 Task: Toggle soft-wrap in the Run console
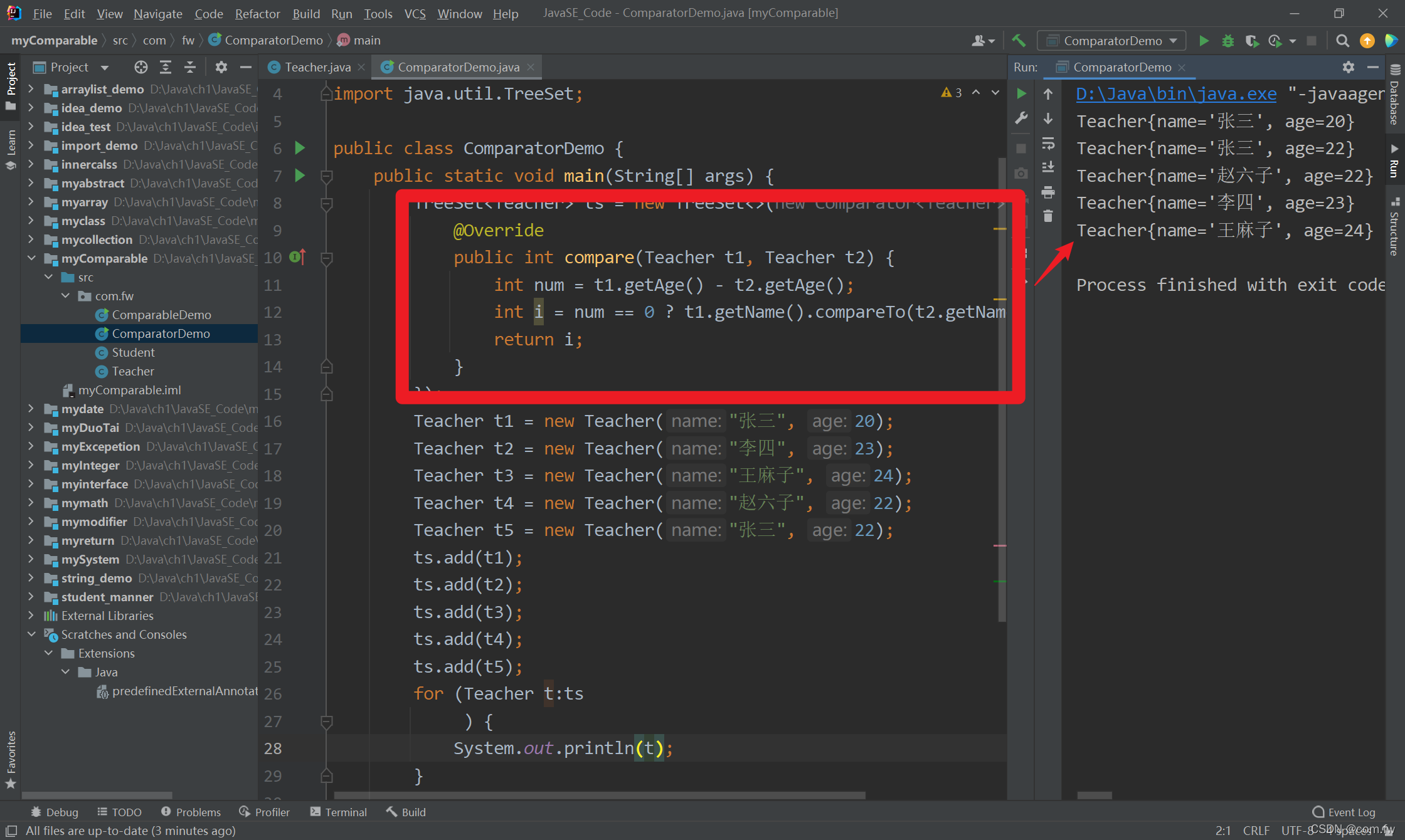pyautogui.click(x=1048, y=144)
